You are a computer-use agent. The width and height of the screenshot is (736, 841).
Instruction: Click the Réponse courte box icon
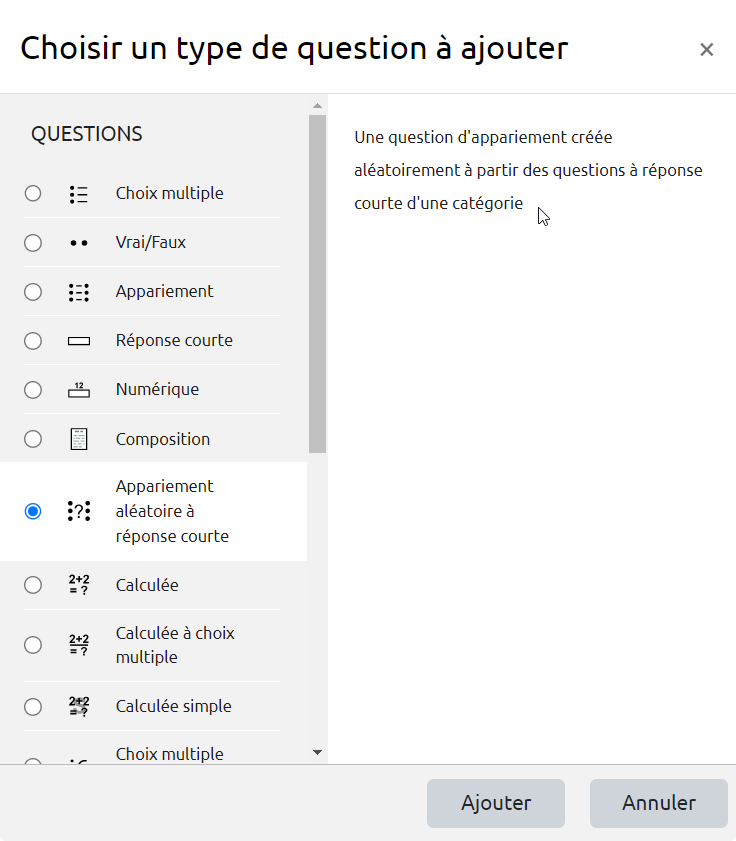click(79, 341)
